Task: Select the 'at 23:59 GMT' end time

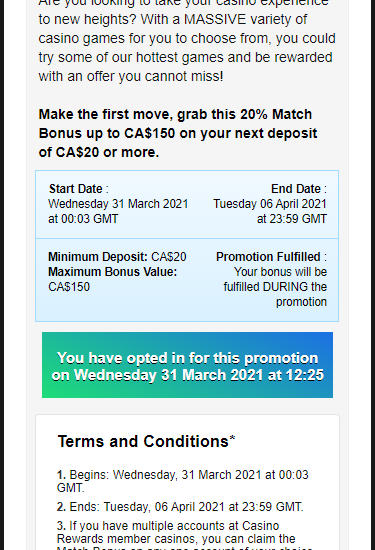Action: (x=292, y=219)
